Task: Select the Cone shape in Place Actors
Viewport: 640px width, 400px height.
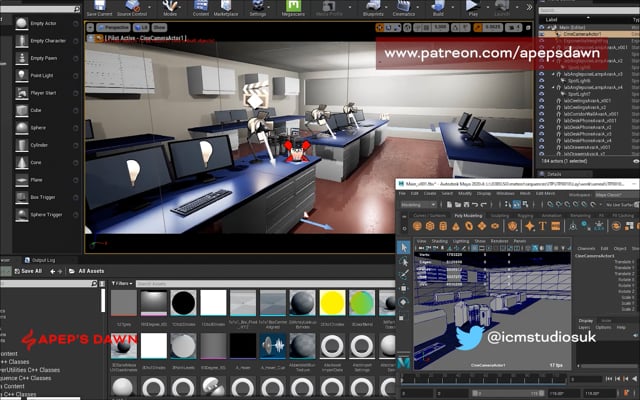Action: [x=22, y=162]
